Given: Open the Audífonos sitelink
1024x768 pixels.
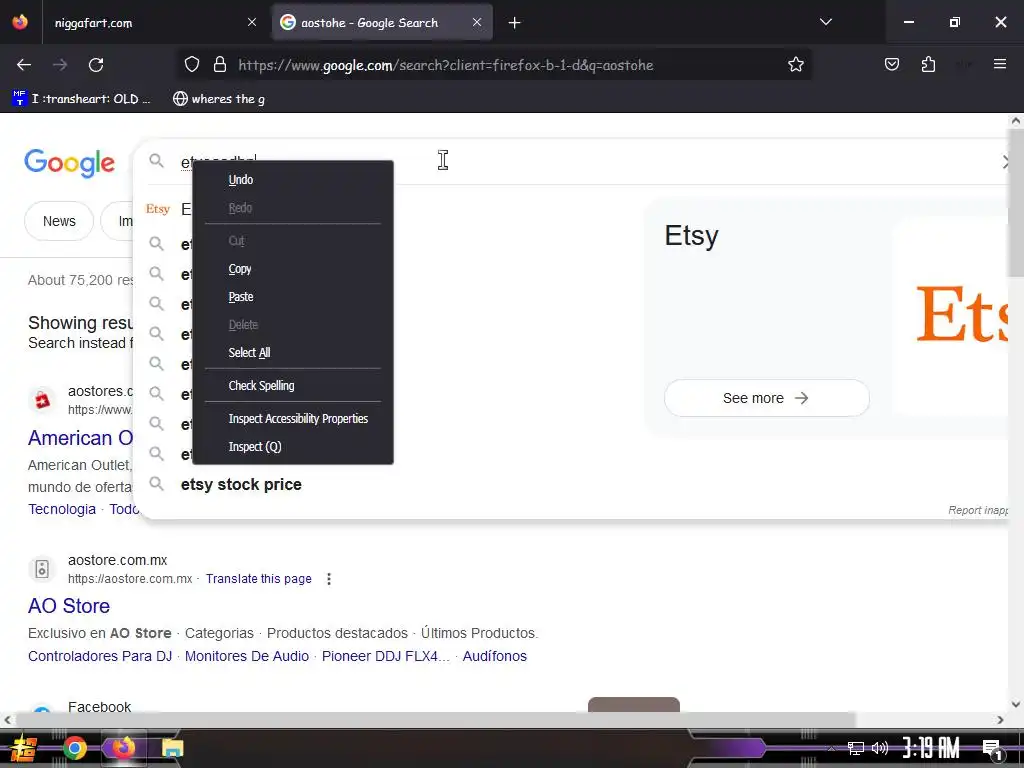Looking at the screenshot, I should (x=494, y=656).
